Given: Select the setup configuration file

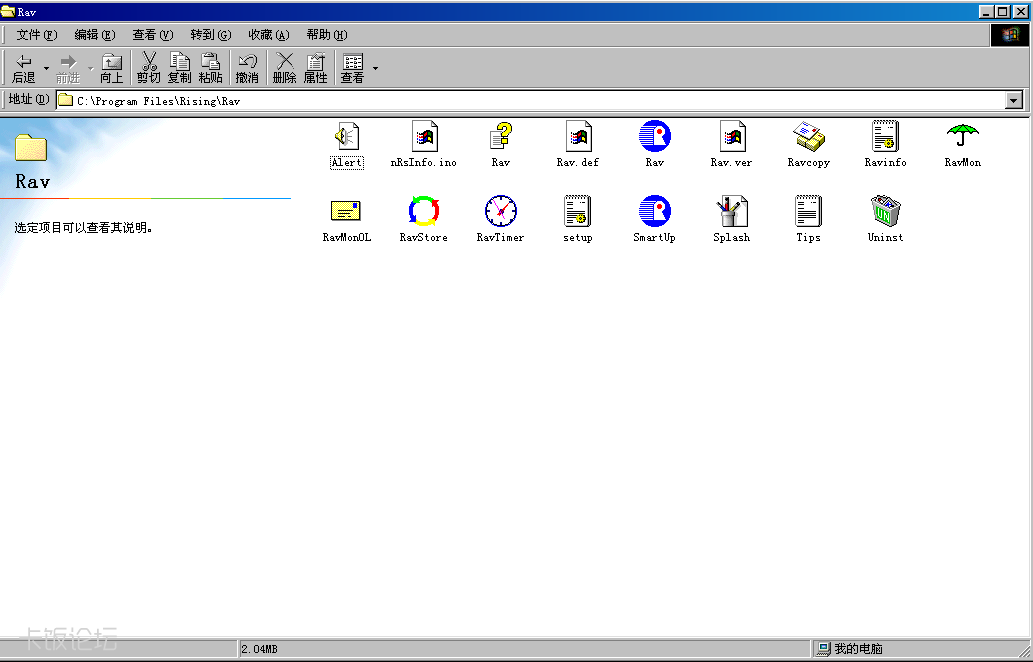Looking at the screenshot, I should pyautogui.click(x=578, y=211).
